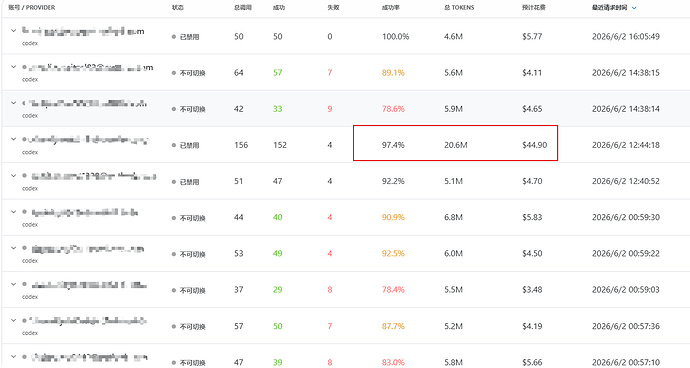
Task: Sort by 状态 column header
Action: pyautogui.click(x=178, y=7)
